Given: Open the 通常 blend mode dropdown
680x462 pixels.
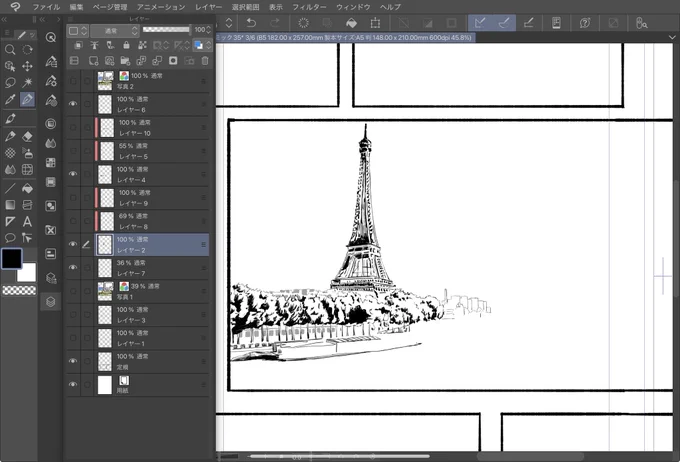Looking at the screenshot, I should coord(115,30).
